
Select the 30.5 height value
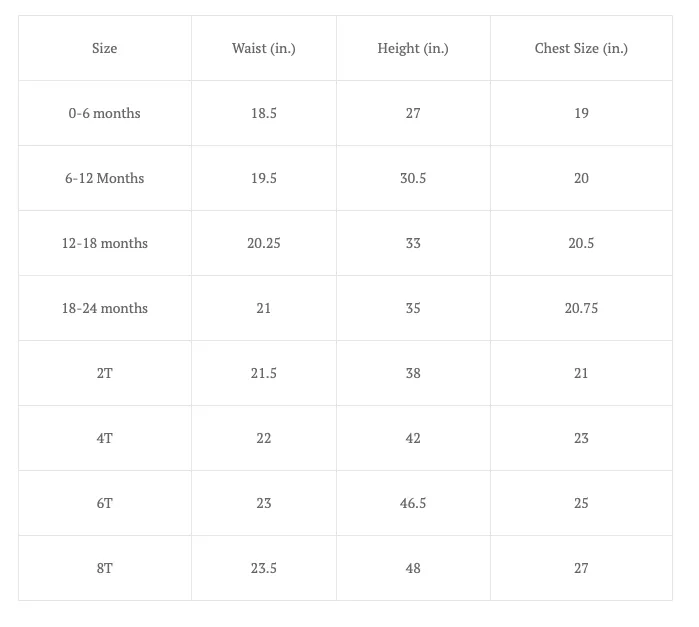(413, 178)
